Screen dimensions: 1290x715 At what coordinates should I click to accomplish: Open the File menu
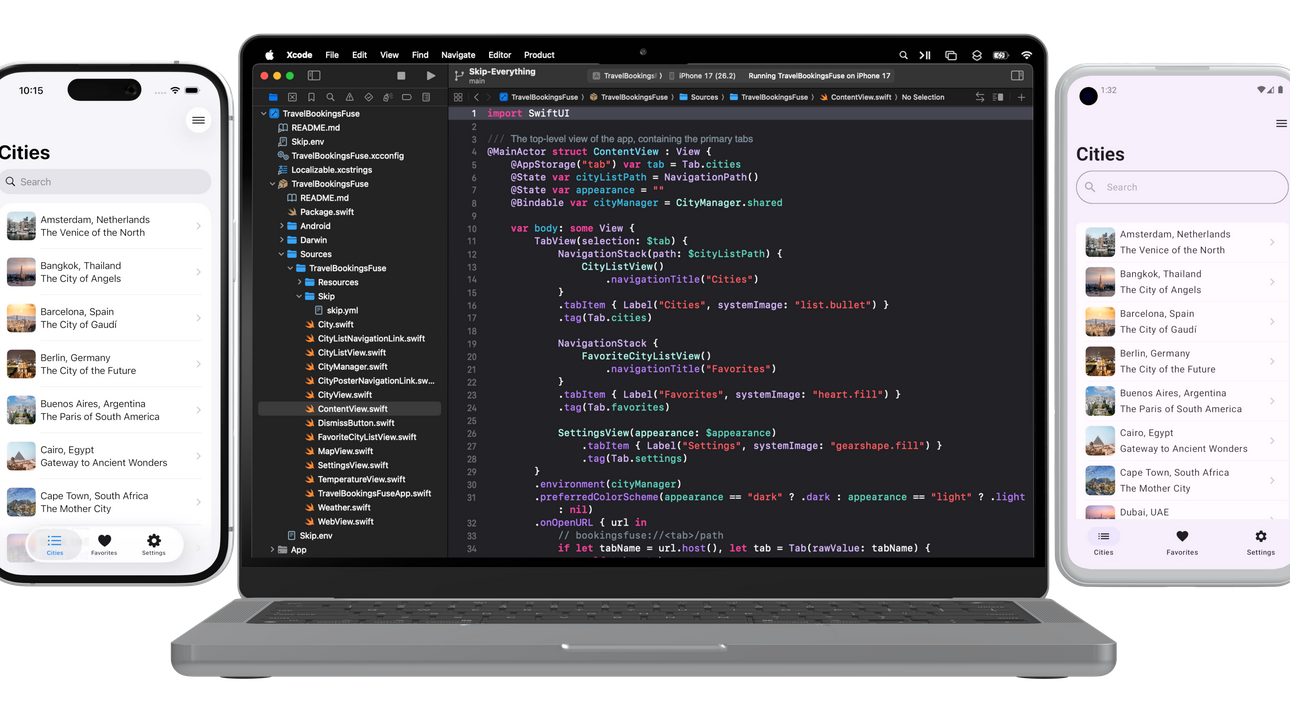(332, 56)
